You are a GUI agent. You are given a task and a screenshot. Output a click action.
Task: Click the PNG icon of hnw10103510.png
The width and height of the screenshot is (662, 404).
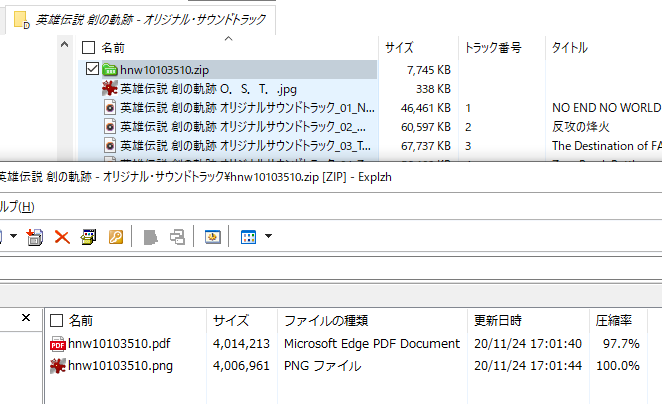point(58,366)
